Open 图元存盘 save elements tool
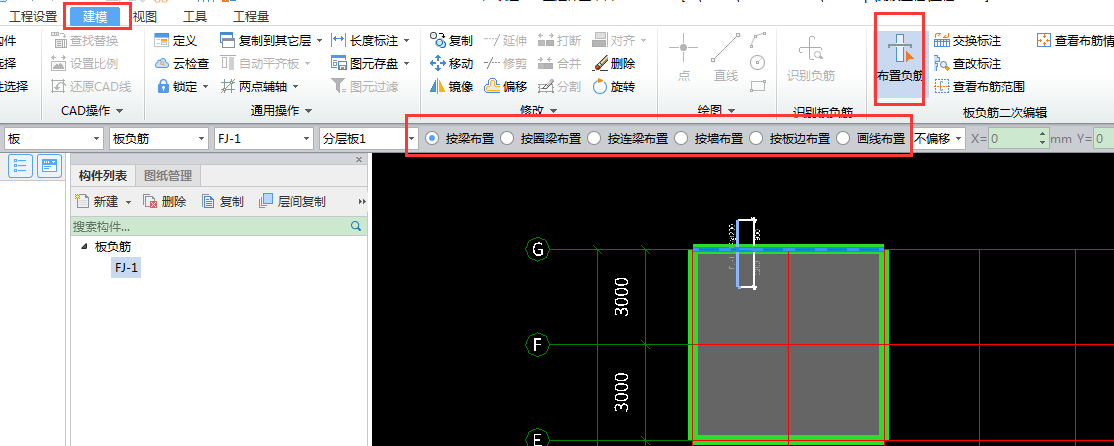1114x446 pixels. coord(370,63)
